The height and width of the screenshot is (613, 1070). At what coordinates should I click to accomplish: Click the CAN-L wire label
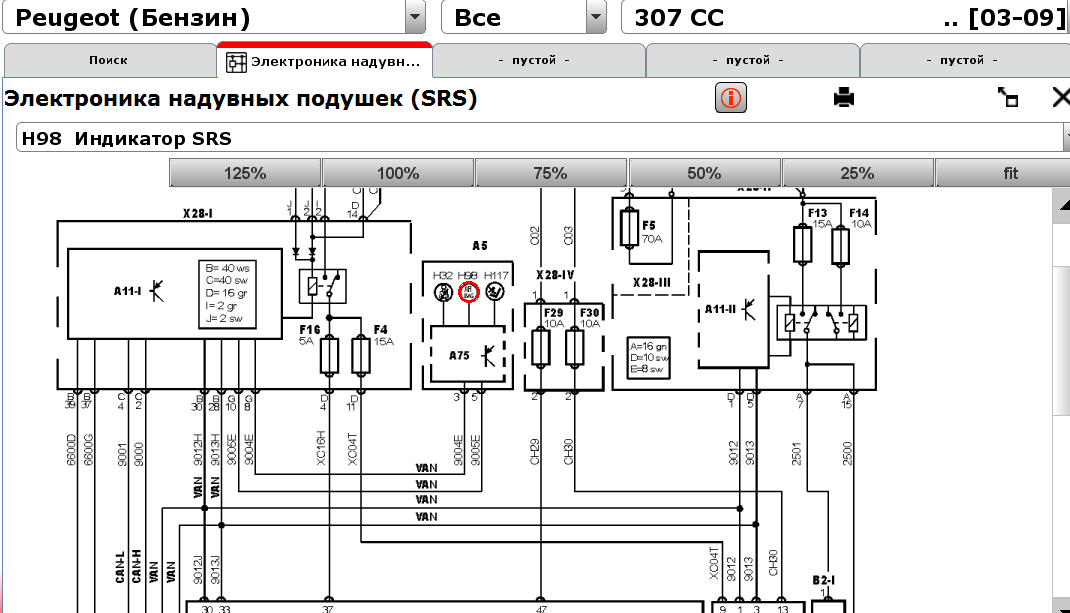(x=120, y=567)
